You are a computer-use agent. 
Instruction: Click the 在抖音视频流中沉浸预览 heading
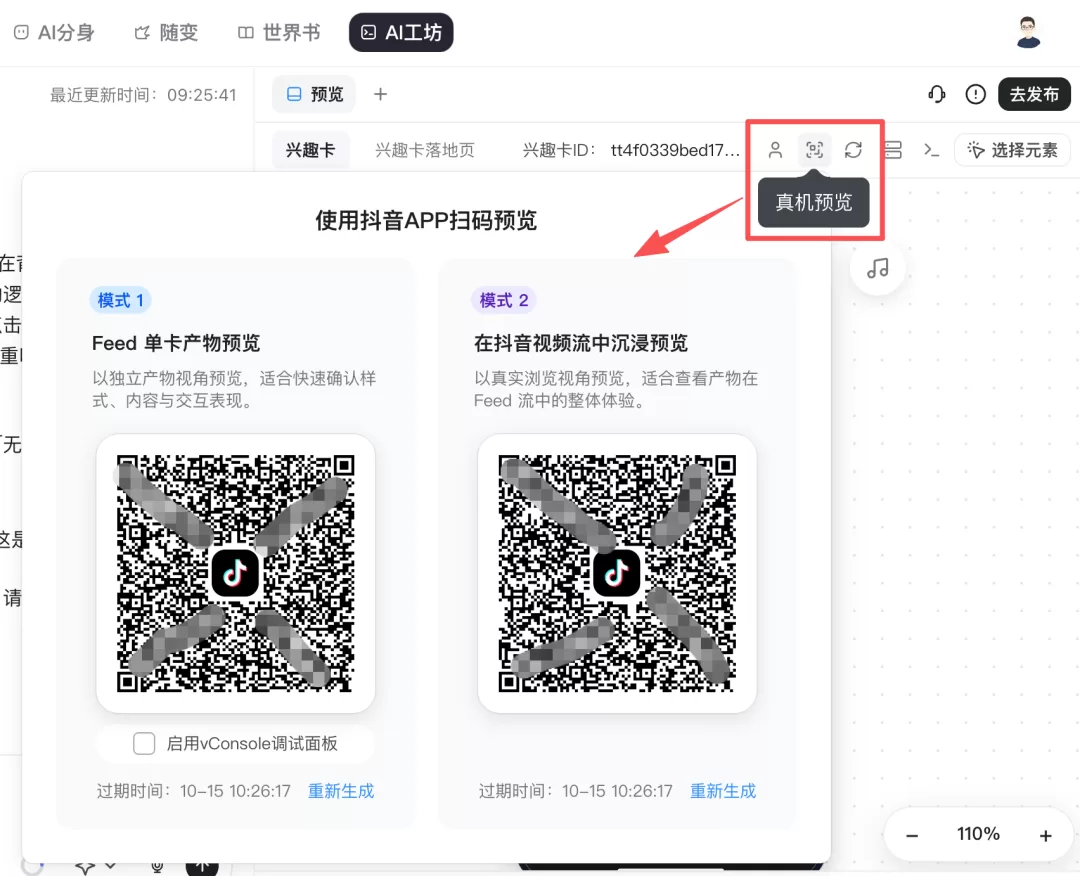coord(581,343)
